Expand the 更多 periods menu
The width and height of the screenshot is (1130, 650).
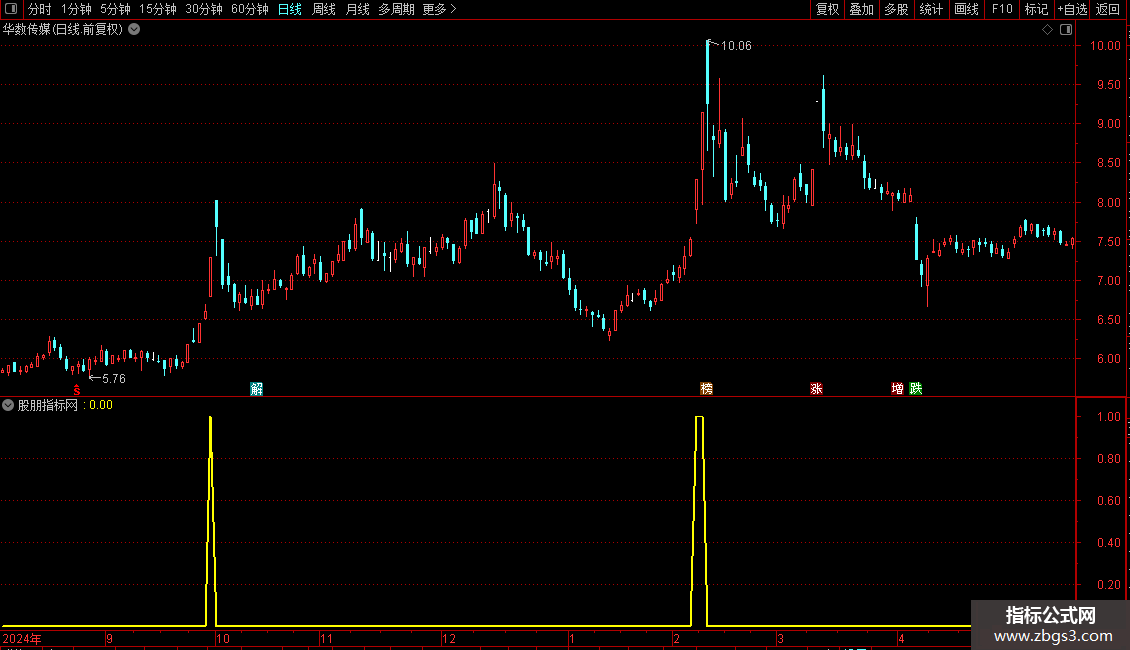439,9
